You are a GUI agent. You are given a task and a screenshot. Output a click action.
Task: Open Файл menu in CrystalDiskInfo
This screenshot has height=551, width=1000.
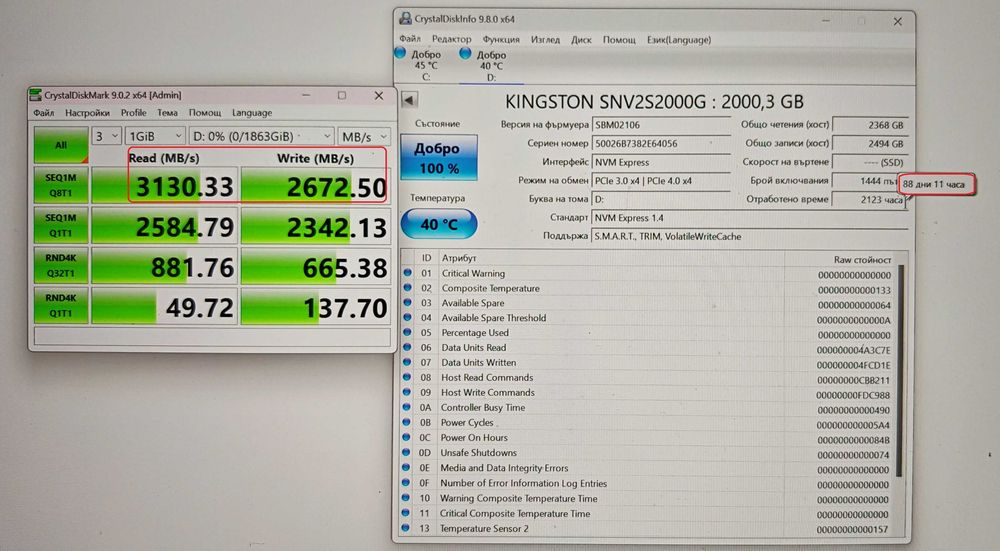(410, 40)
